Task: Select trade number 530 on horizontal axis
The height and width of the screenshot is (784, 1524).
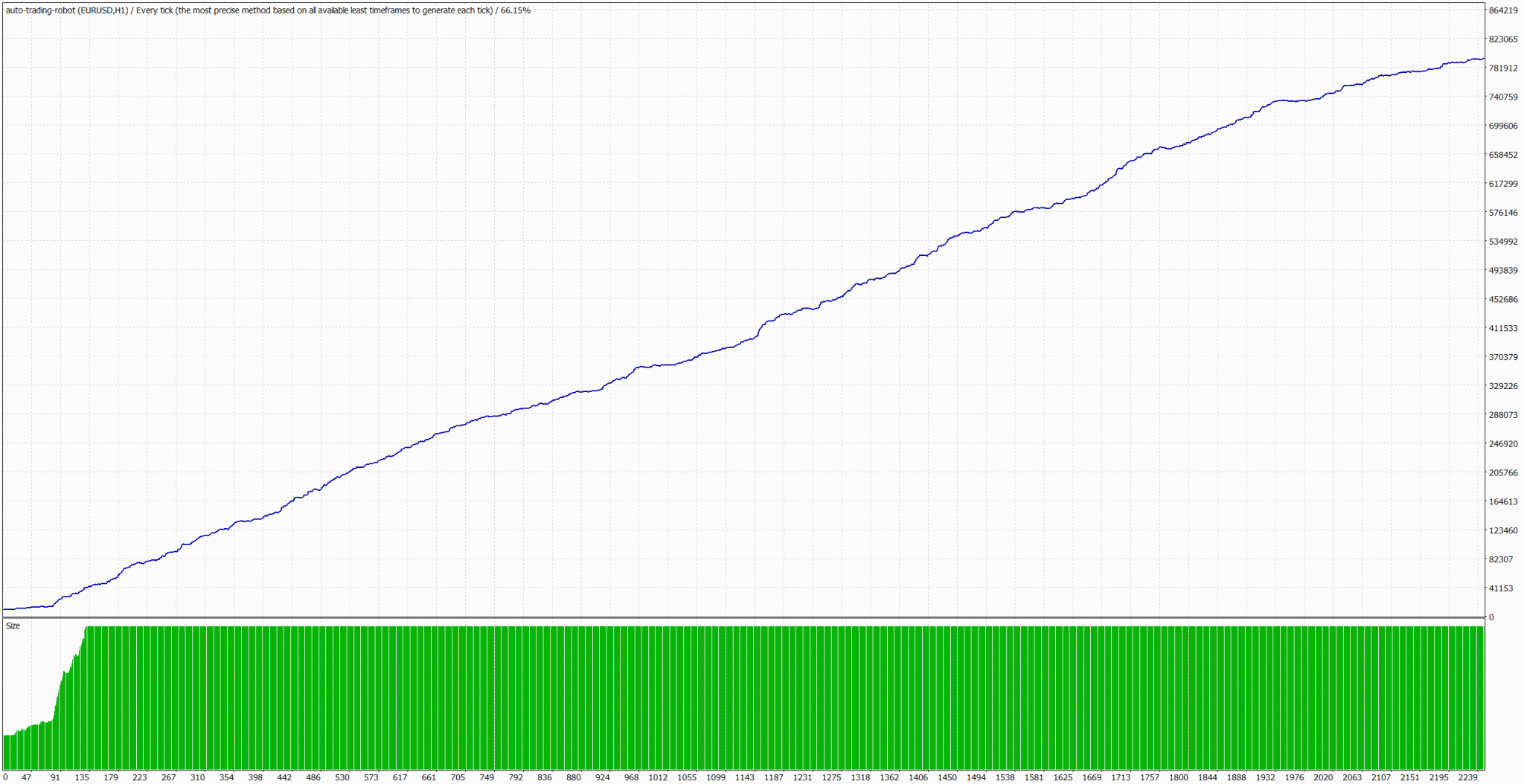Action: click(x=342, y=777)
